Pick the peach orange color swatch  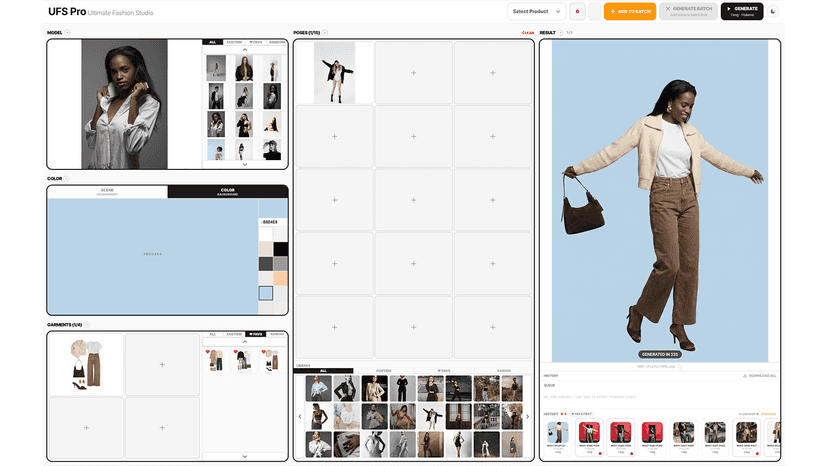[280, 278]
